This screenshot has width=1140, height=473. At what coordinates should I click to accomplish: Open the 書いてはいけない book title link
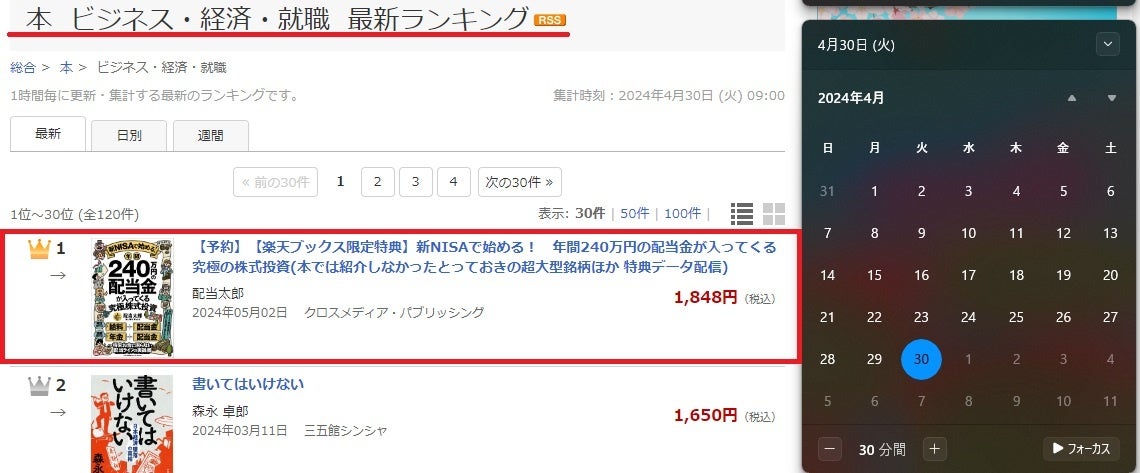click(x=248, y=384)
